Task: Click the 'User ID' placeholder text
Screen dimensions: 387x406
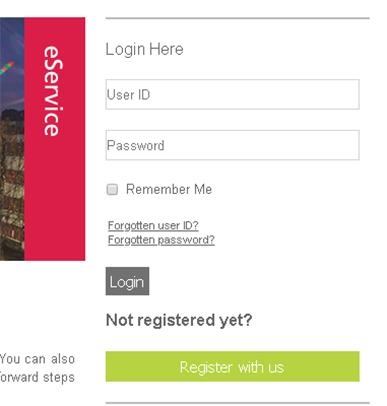Action: 128,95
